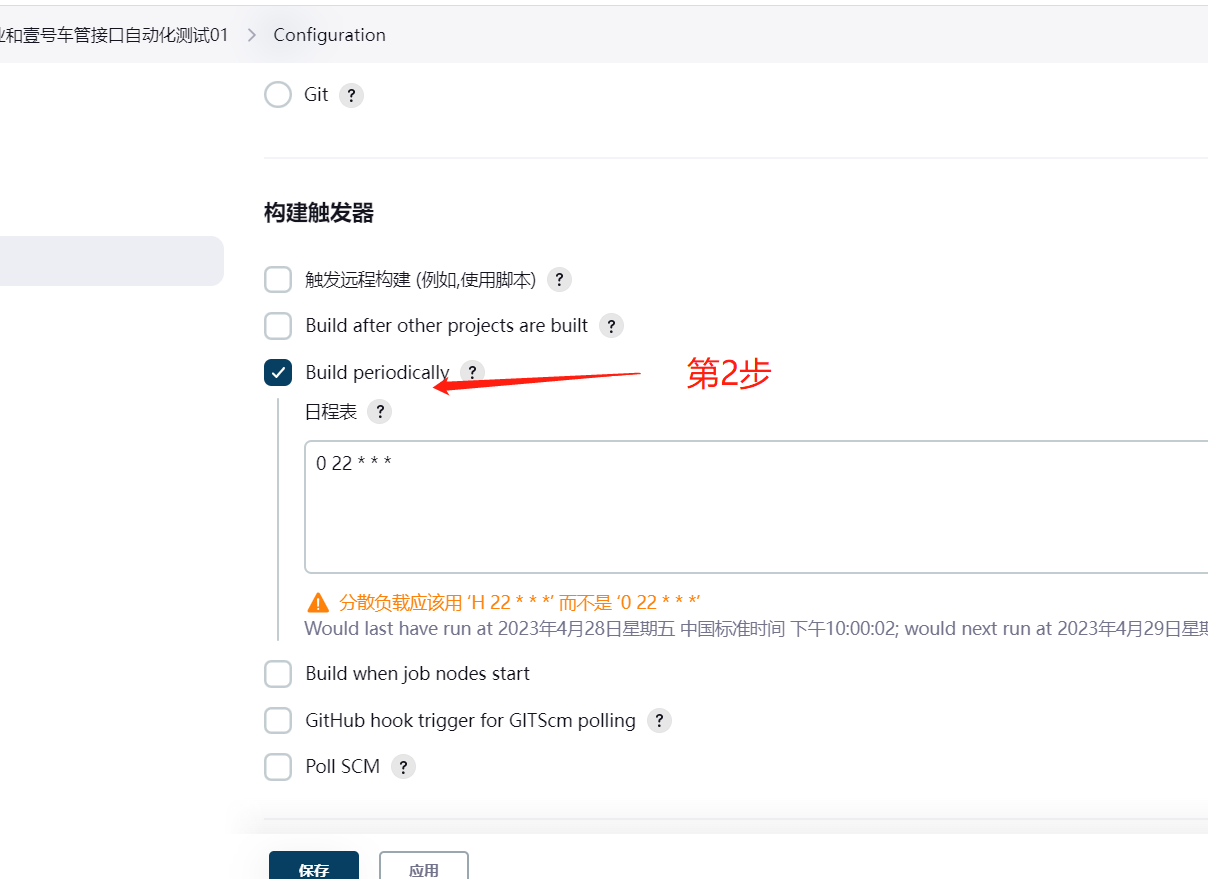This screenshot has height=879, width=1208.
Task: Click the Poll SCM help icon
Action: pos(403,767)
